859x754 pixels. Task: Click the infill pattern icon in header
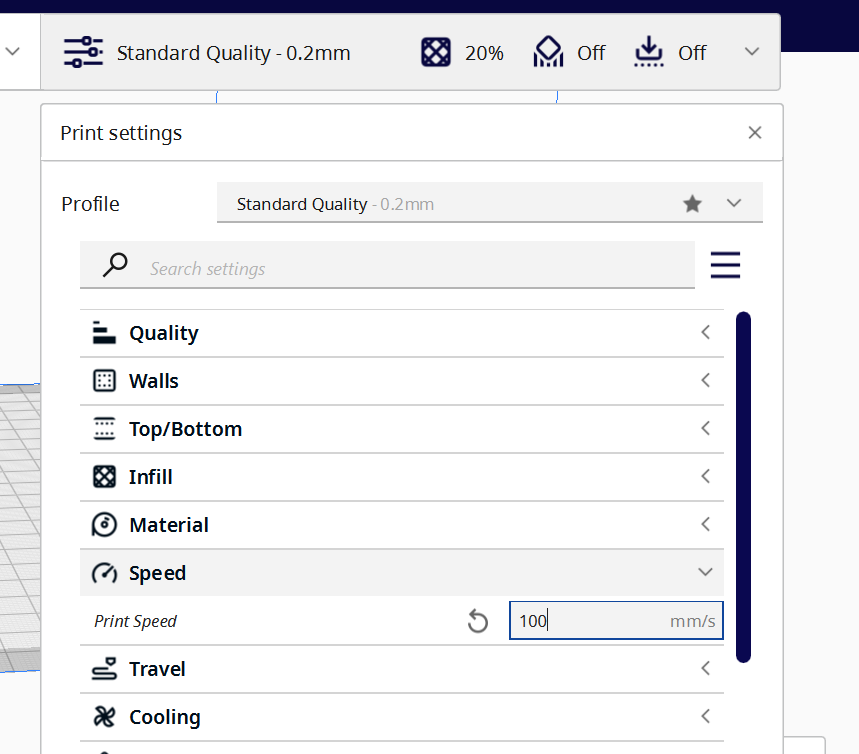coord(436,52)
